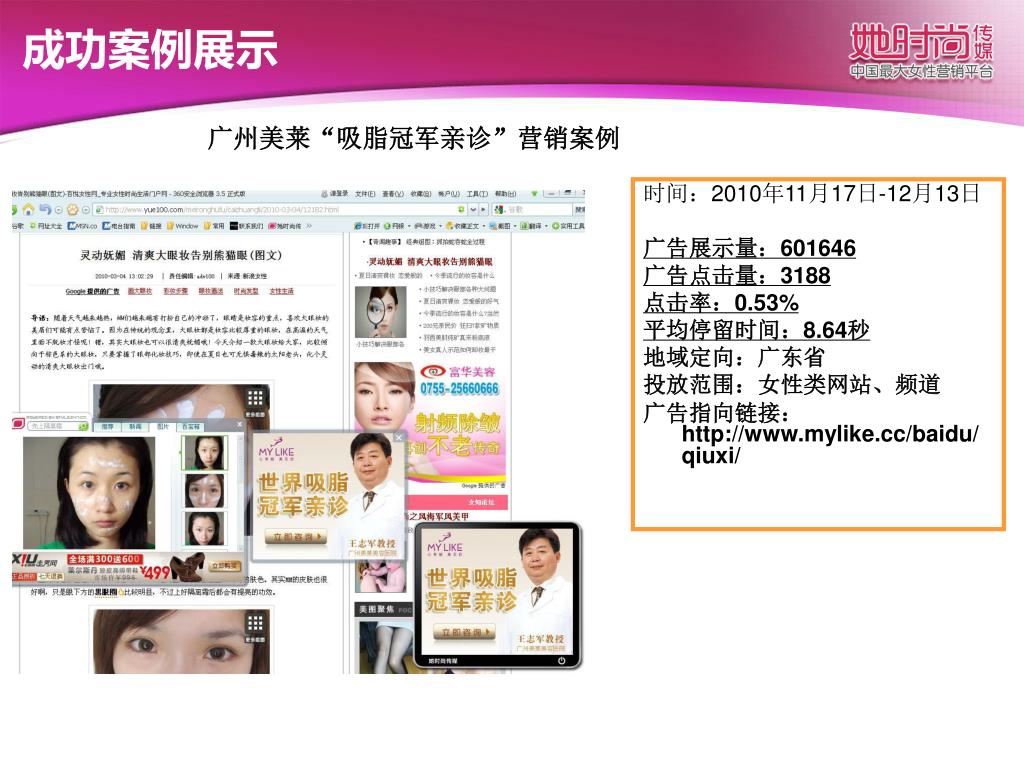
Task: Select the 百宝箱 tab in the popup
Action: coord(191,426)
